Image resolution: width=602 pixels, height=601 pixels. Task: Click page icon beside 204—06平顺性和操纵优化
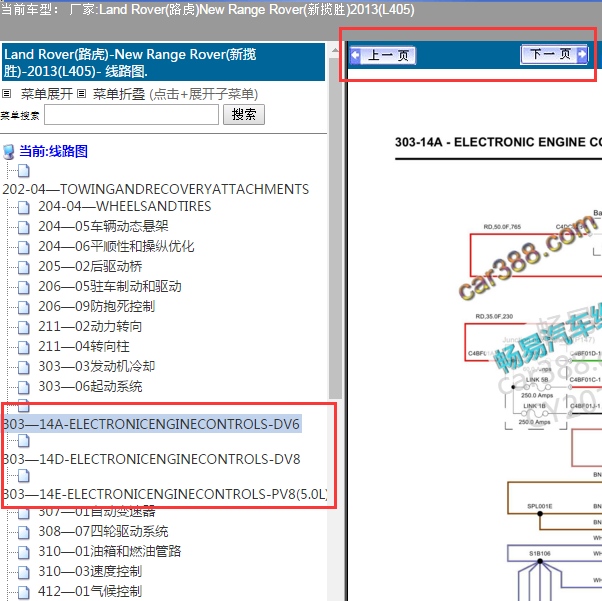click(x=23, y=247)
